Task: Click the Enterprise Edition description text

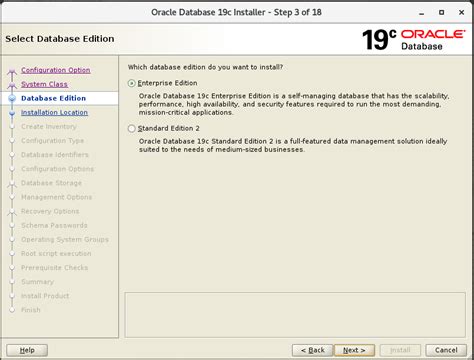Action: pos(294,104)
